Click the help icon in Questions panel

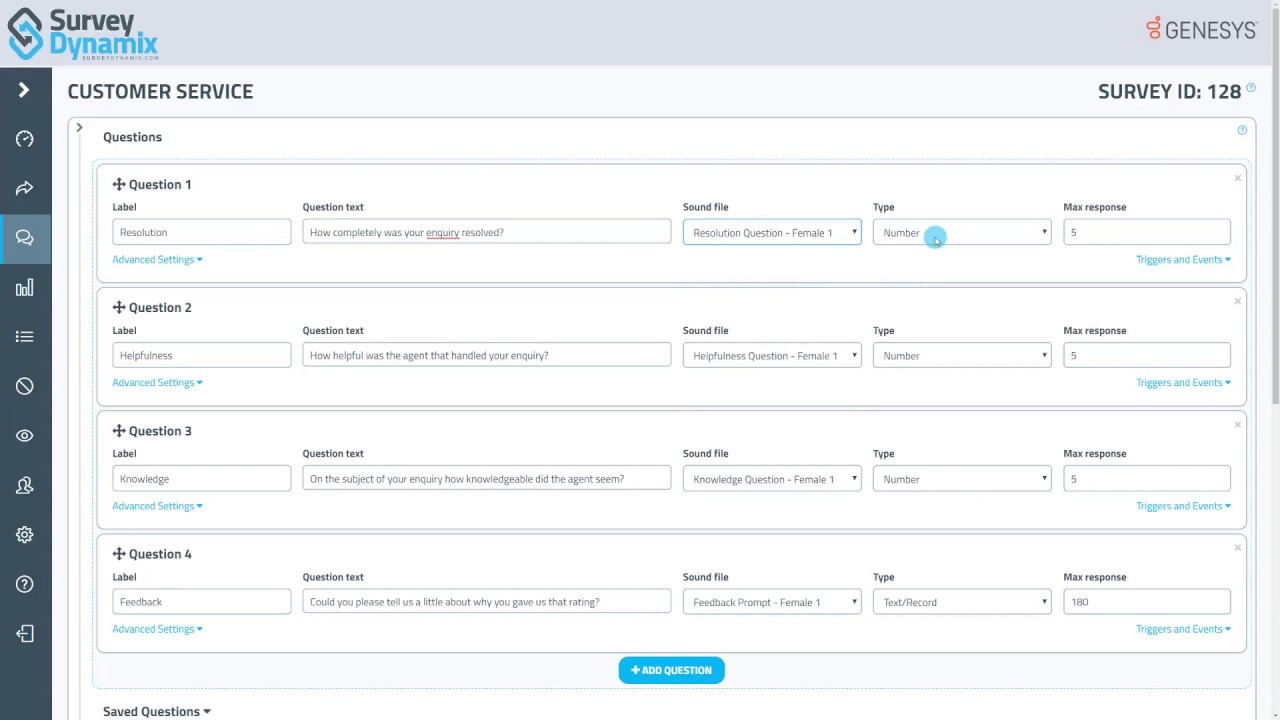click(x=1242, y=130)
